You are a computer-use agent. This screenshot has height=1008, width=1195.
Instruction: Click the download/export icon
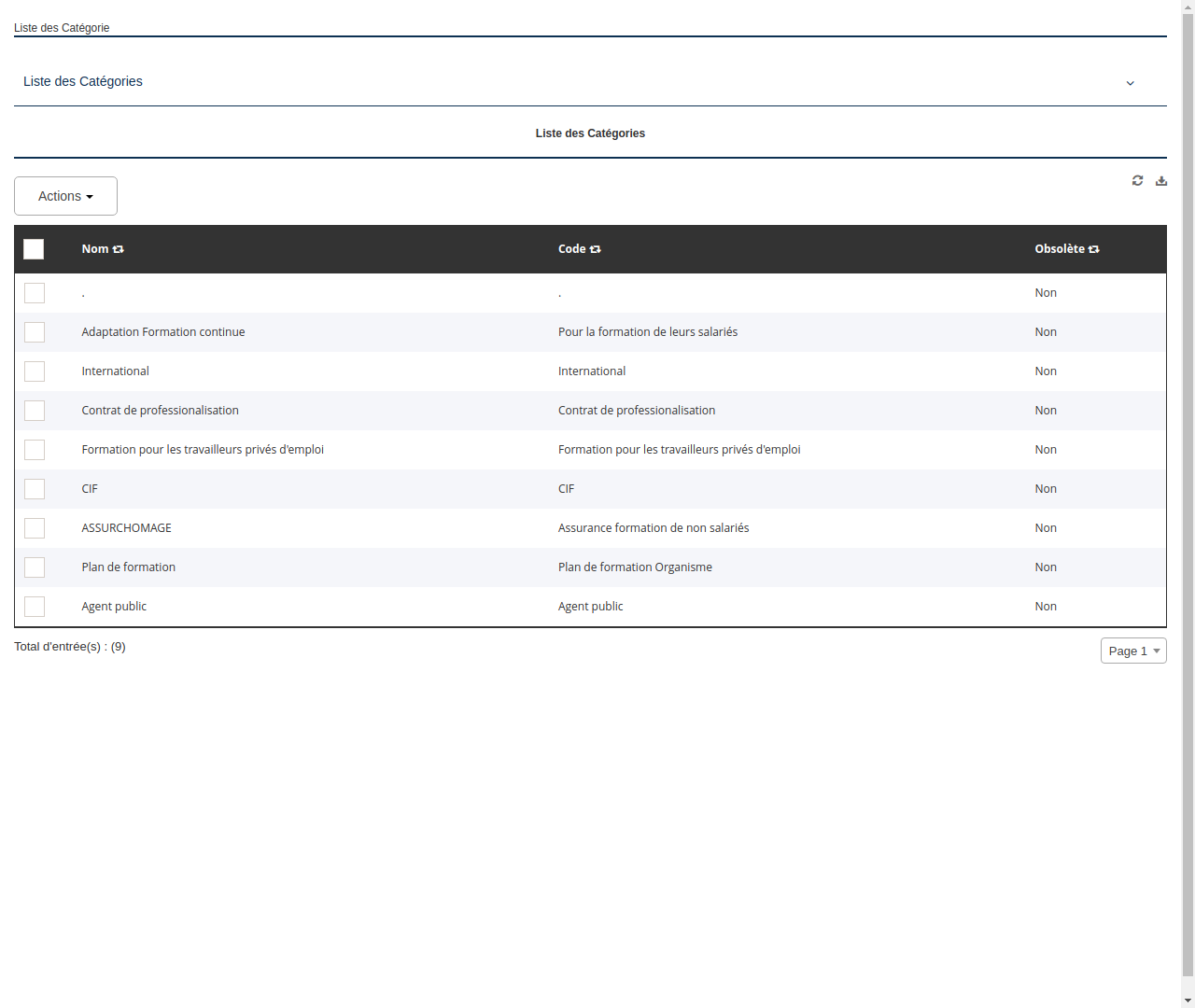pos(1161,180)
